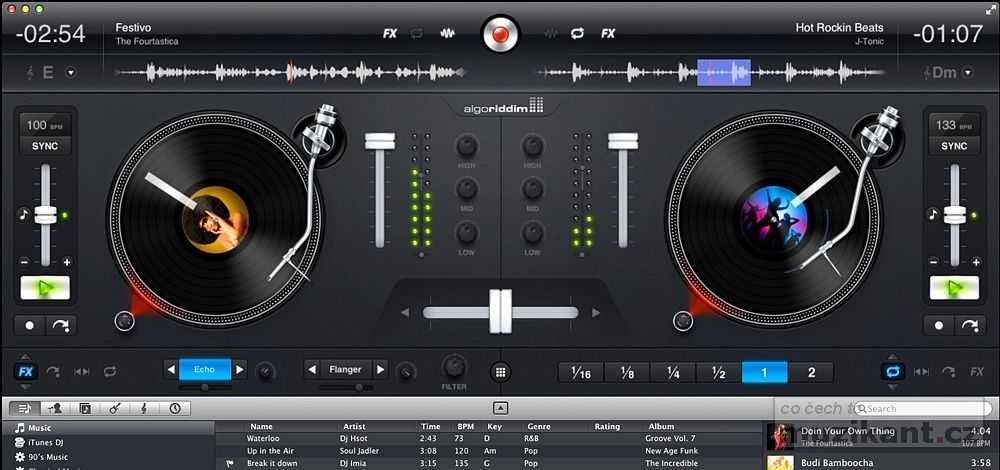Click the left bounce arrow icon in bottom strip
1000x470 pixels.
[x=53, y=371]
